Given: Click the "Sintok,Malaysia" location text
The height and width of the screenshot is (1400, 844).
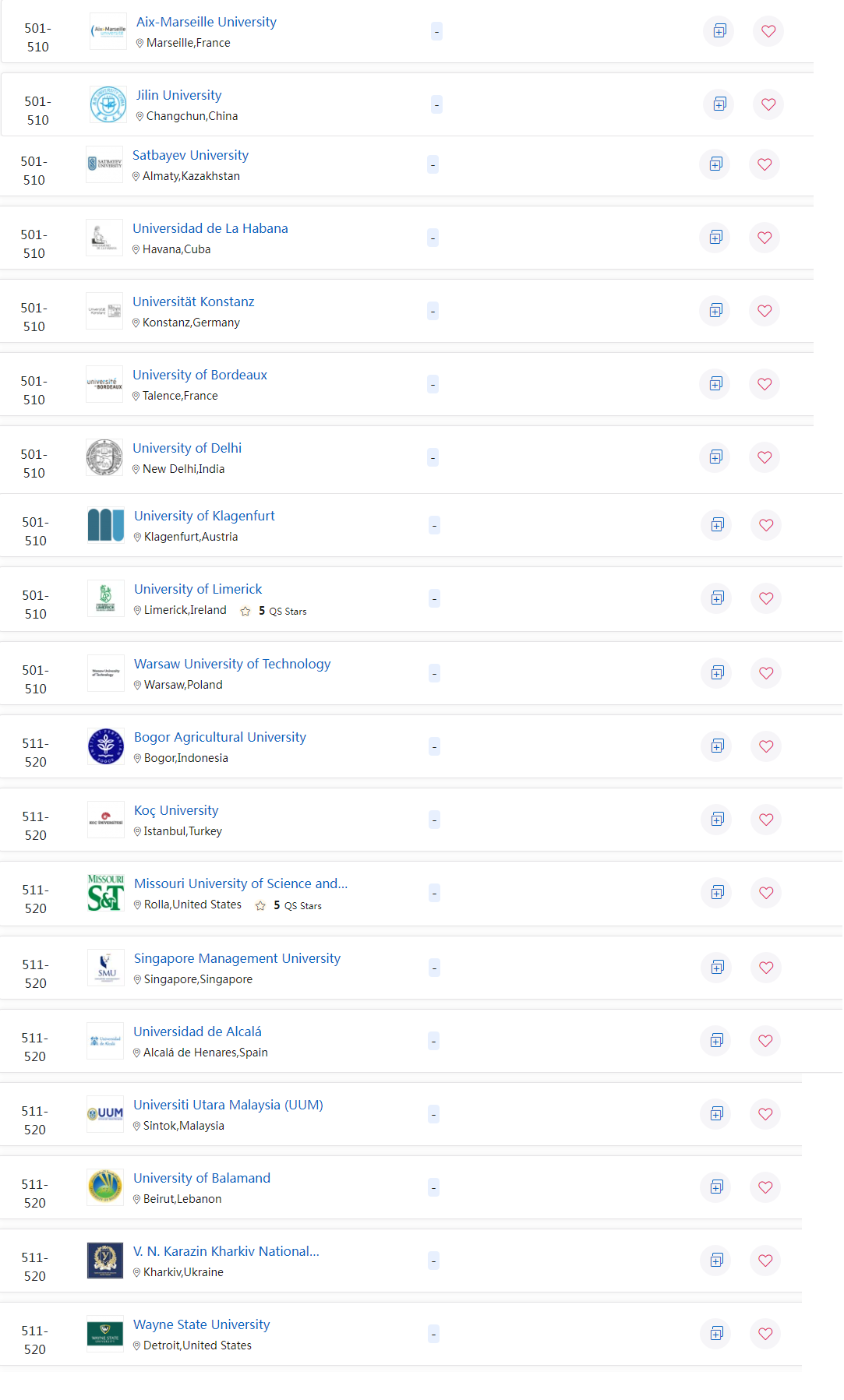Looking at the screenshot, I should (x=184, y=1126).
